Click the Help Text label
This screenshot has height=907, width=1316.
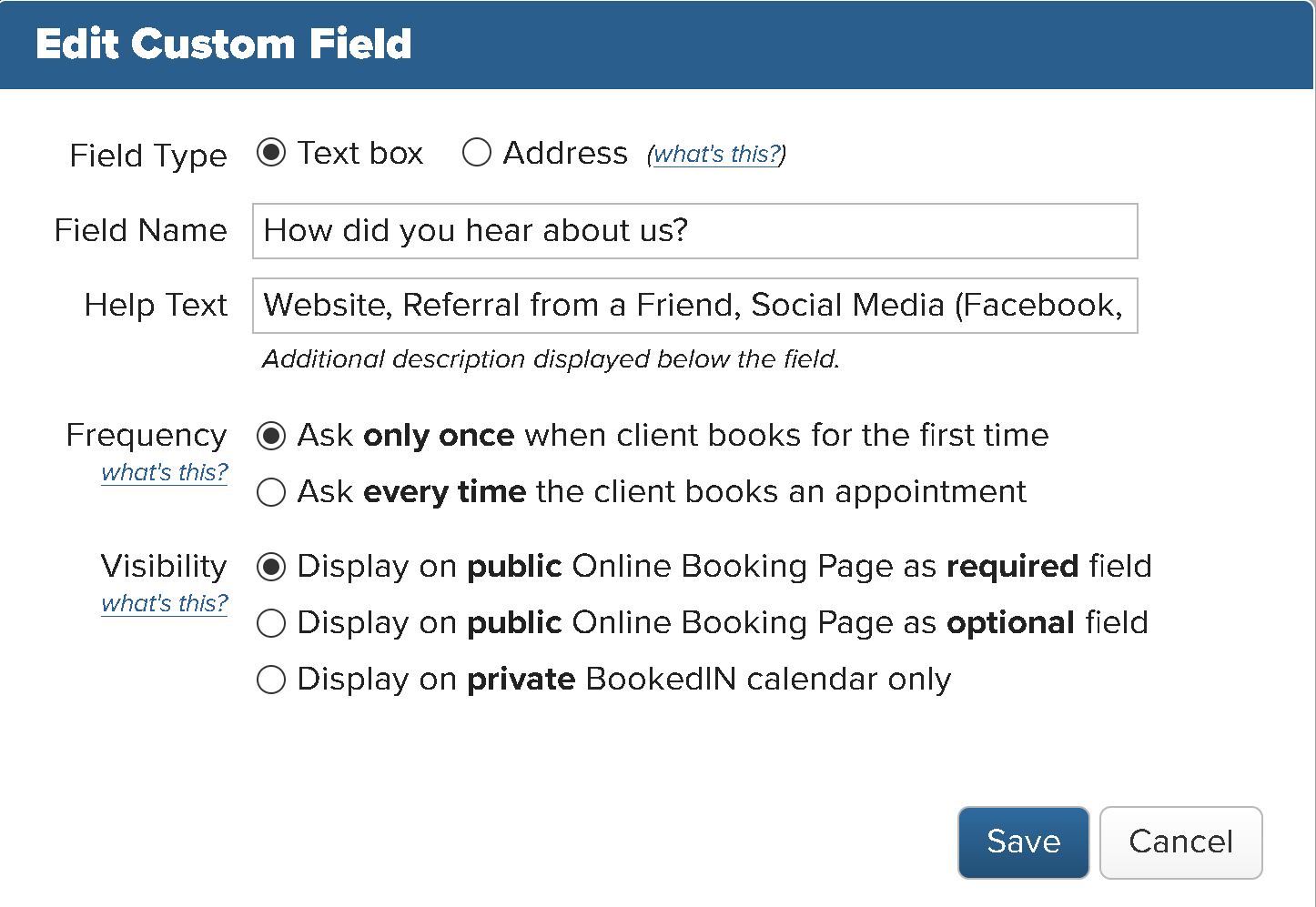[x=156, y=305]
